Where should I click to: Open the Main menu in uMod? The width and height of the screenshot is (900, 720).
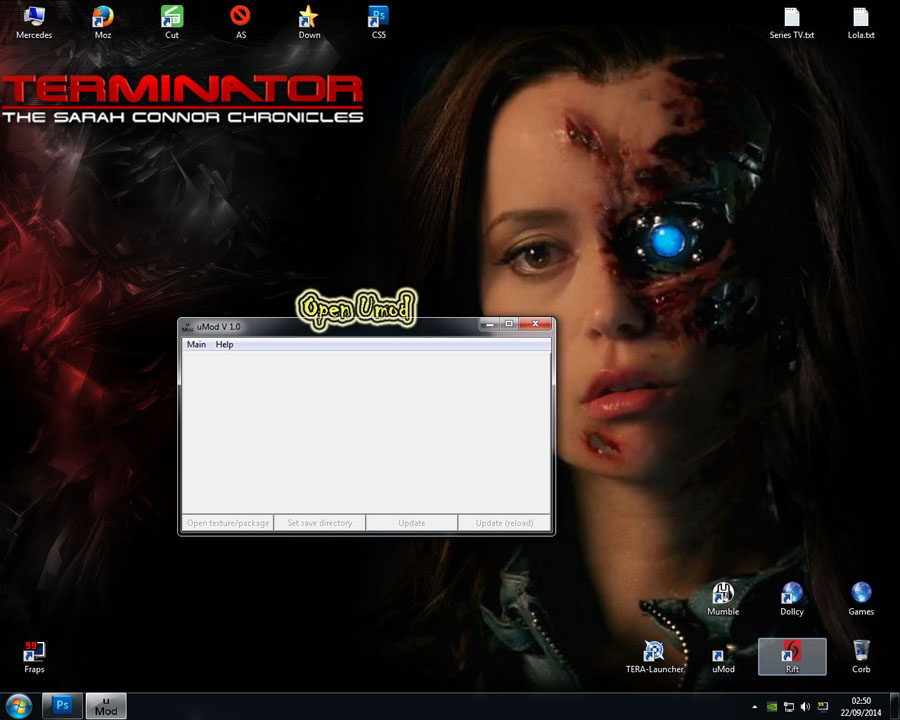click(x=196, y=345)
